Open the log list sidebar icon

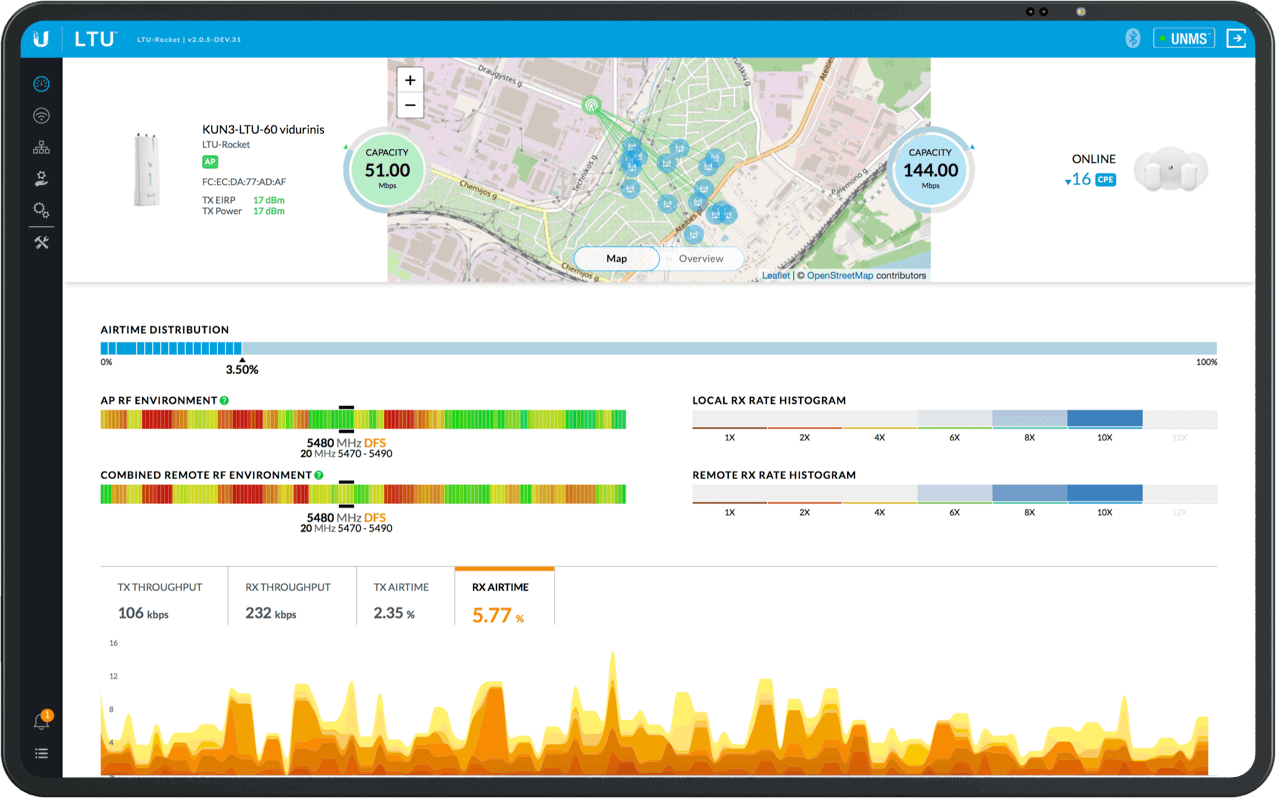(x=41, y=753)
